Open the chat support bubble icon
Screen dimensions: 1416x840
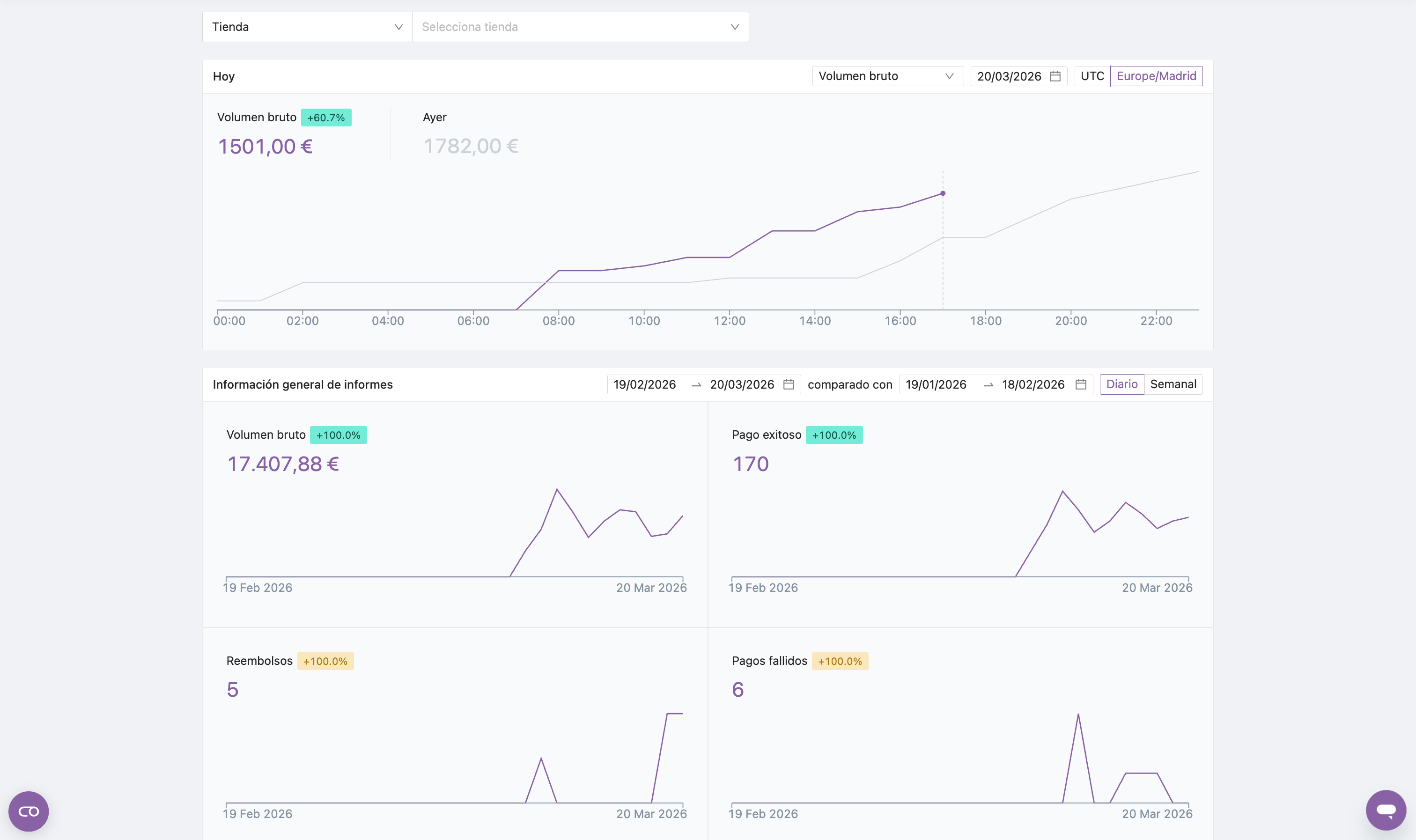(x=1386, y=810)
